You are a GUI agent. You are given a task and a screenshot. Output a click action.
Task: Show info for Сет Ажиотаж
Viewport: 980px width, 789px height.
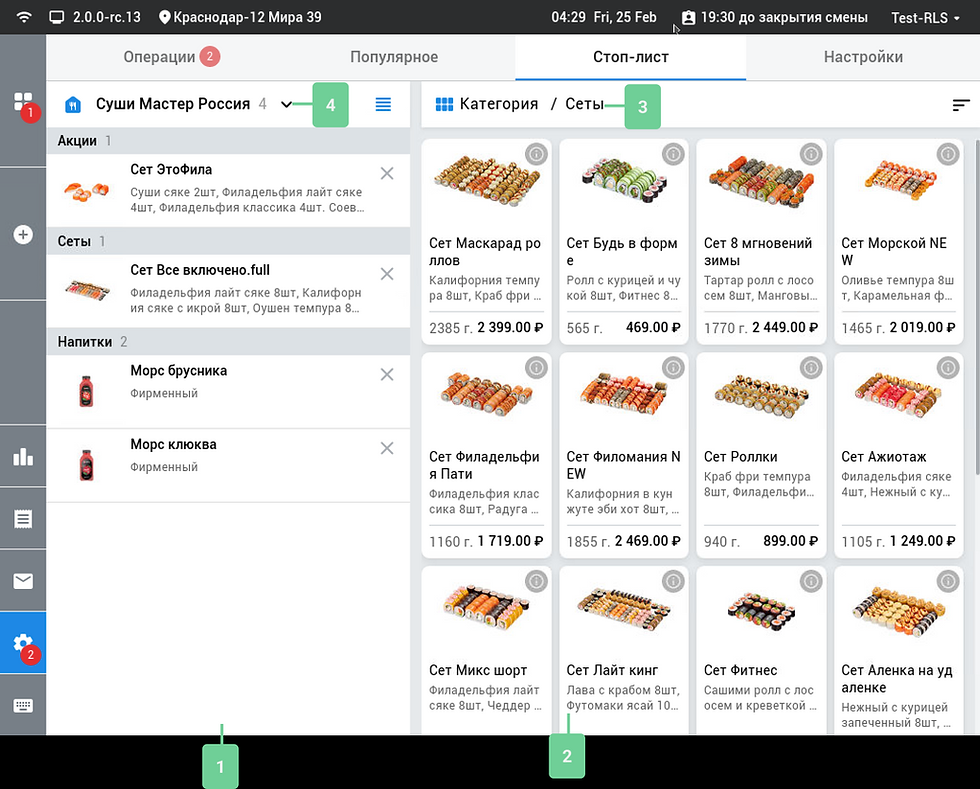(948, 368)
